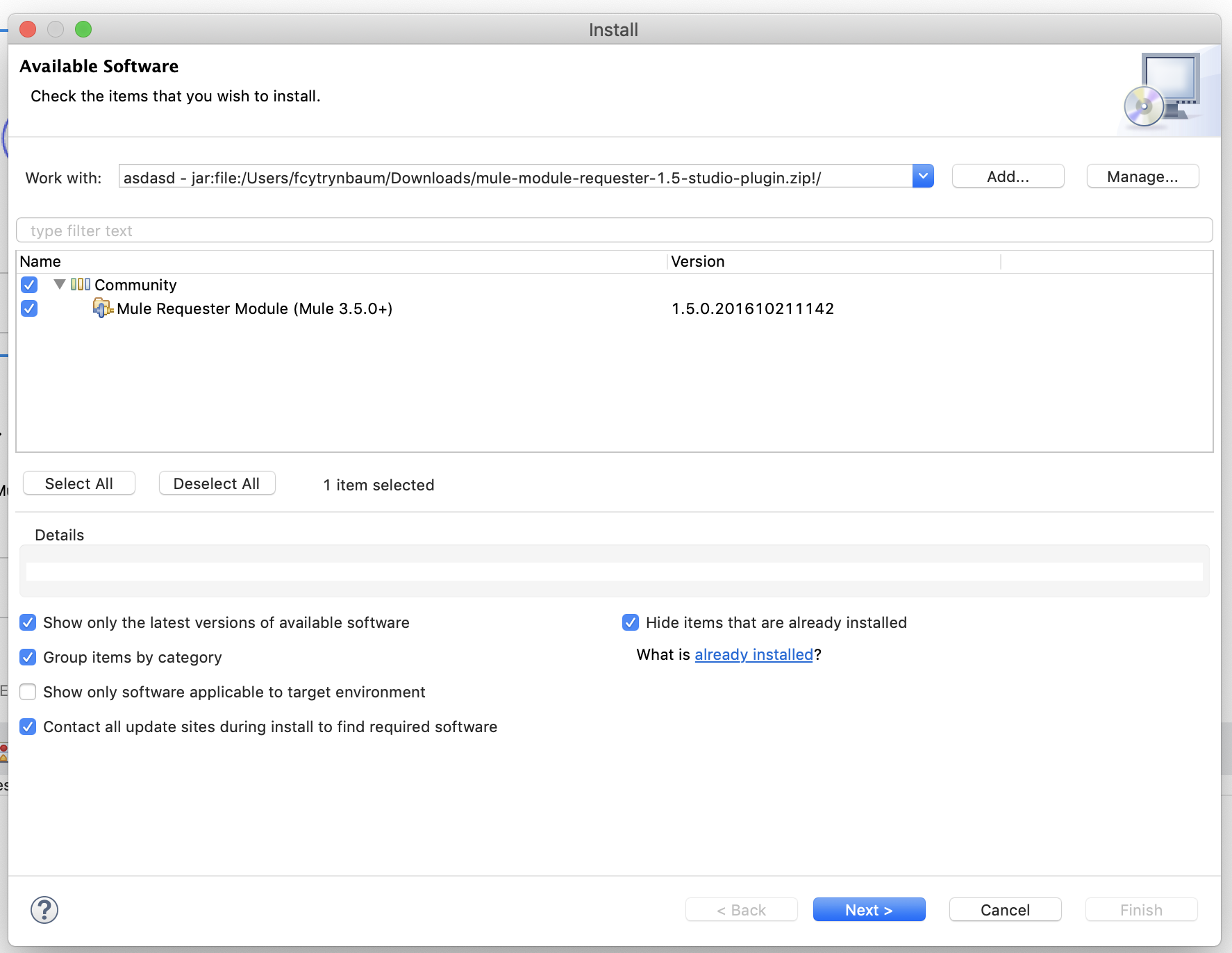Disable grouping items by category
This screenshot has width=1232, height=953.
28,657
